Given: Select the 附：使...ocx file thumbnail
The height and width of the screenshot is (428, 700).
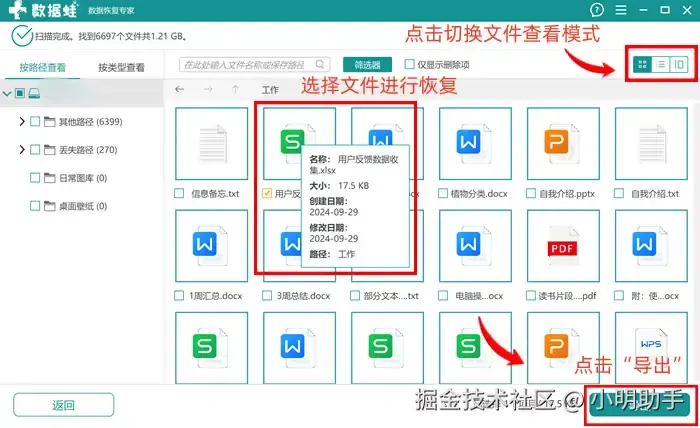Looking at the screenshot, I should click(x=651, y=246).
